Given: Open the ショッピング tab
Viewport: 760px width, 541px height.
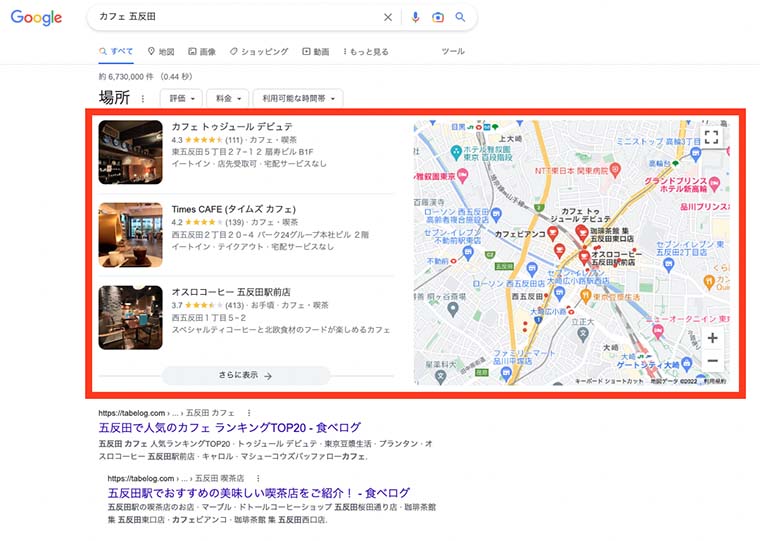Looking at the screenshot, I should (259, 51).
